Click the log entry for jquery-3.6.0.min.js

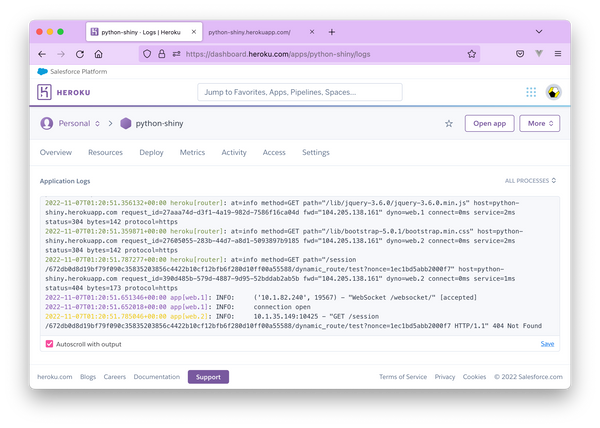pos(282,212)
